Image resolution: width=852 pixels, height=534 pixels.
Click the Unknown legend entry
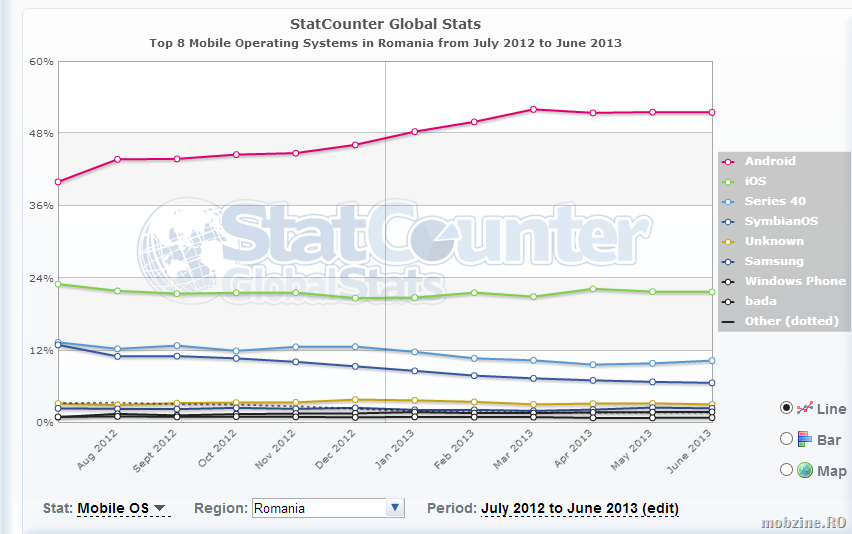[773, 241]
